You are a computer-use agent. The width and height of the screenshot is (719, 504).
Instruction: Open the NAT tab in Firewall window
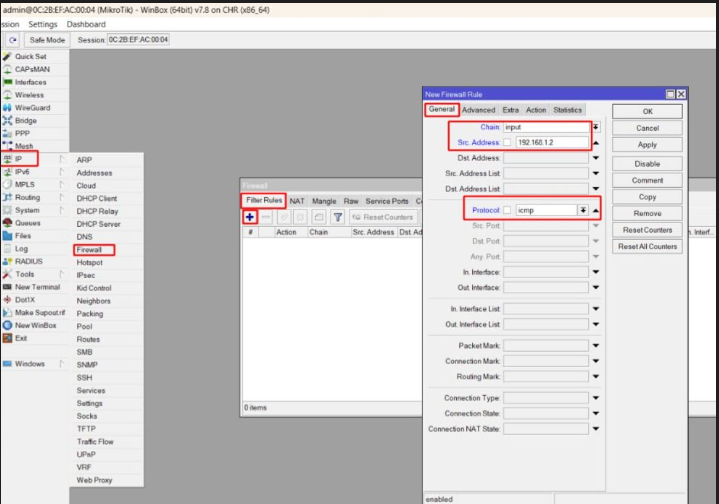pos(297,201)
